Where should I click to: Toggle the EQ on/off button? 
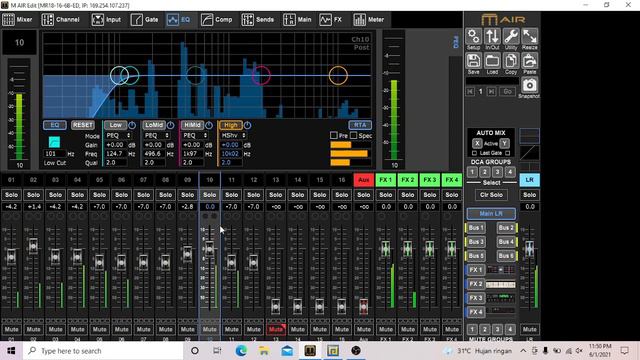click(x=55, y=125)
